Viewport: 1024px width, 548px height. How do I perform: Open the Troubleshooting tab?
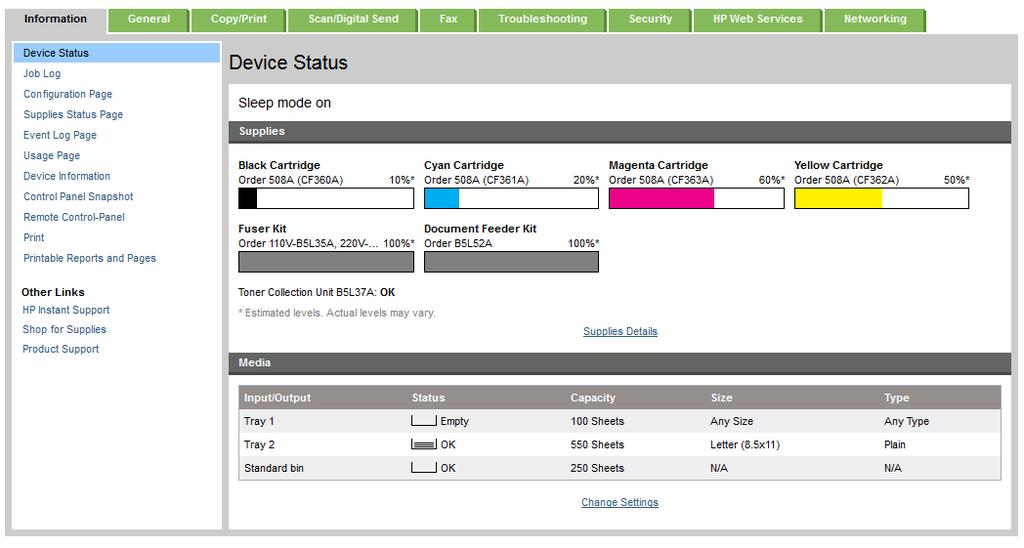click(542, 20)
